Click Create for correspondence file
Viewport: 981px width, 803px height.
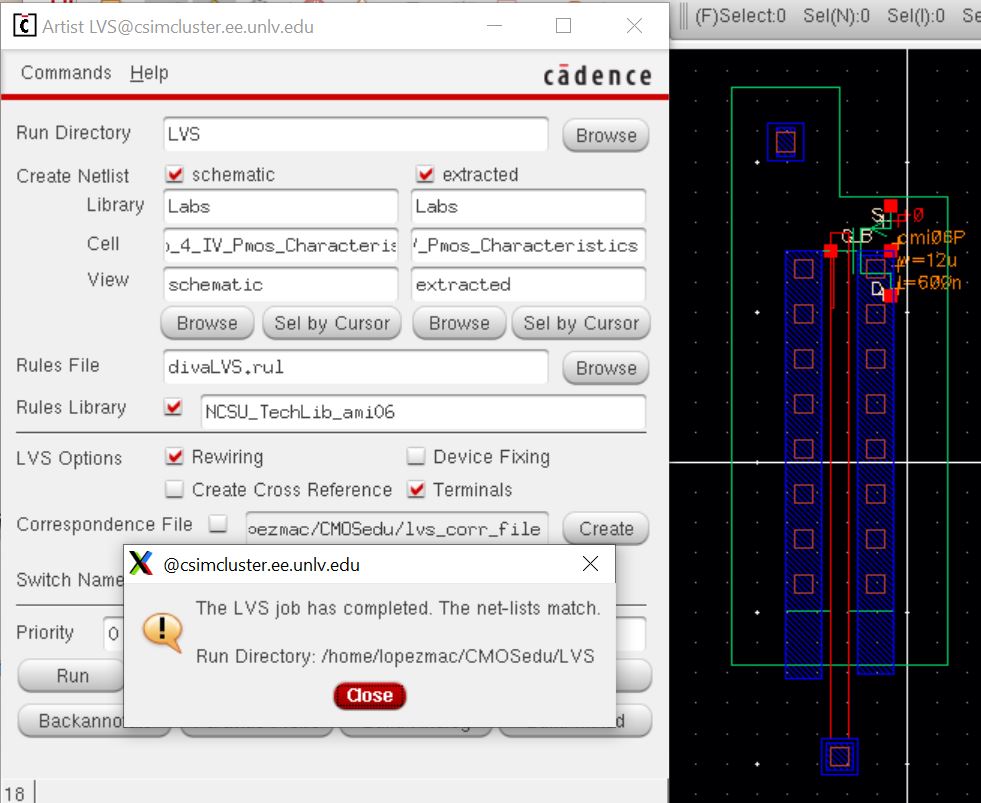point(605,528)
